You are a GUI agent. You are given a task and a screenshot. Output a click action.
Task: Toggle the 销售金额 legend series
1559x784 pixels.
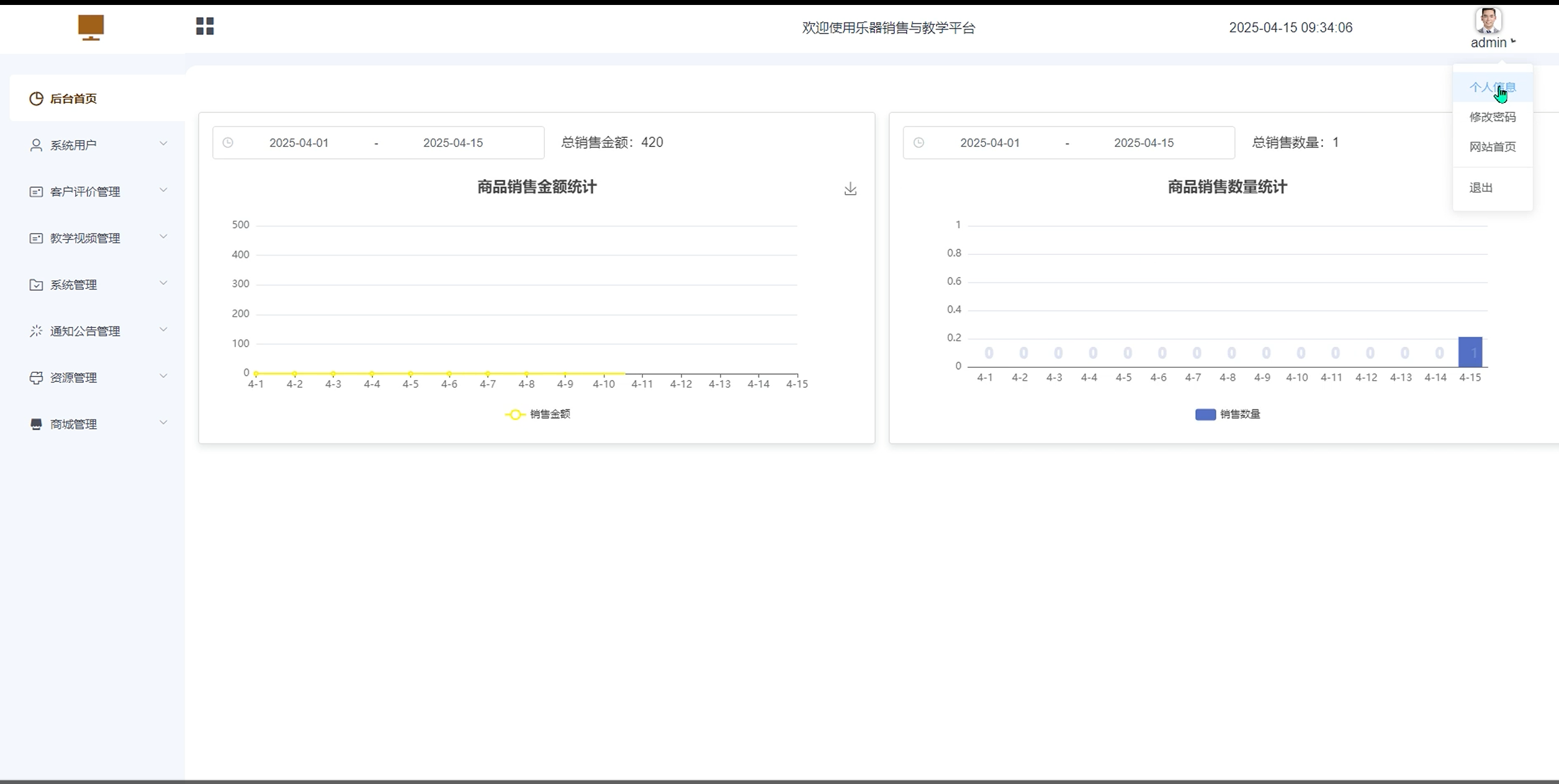pyautogui.click(x=537, y=414)
